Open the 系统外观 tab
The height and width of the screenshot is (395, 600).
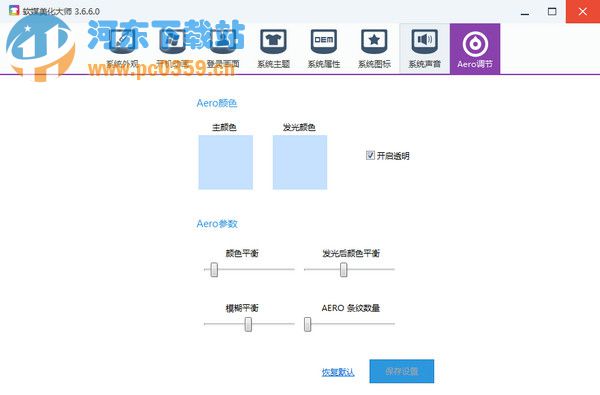122,49
